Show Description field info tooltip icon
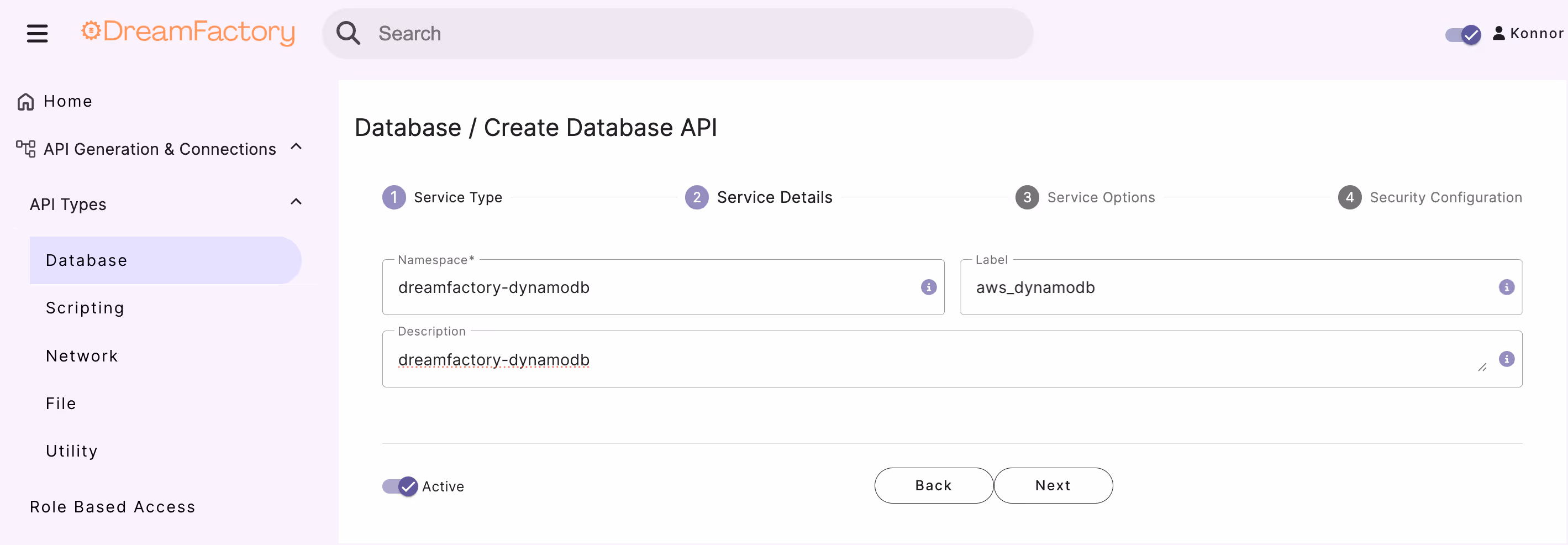The image size is (1568, 545). (x=1506, y=359)
